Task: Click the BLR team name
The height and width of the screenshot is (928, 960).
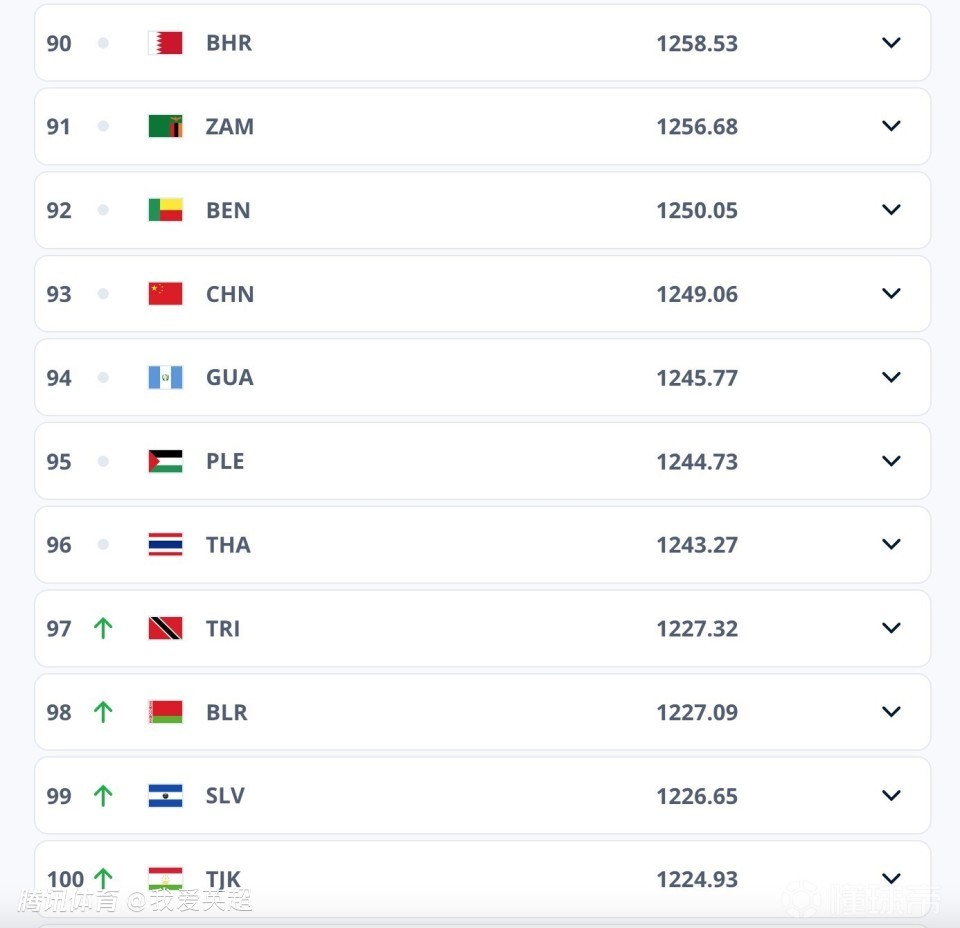Action: tap(226, 712)
